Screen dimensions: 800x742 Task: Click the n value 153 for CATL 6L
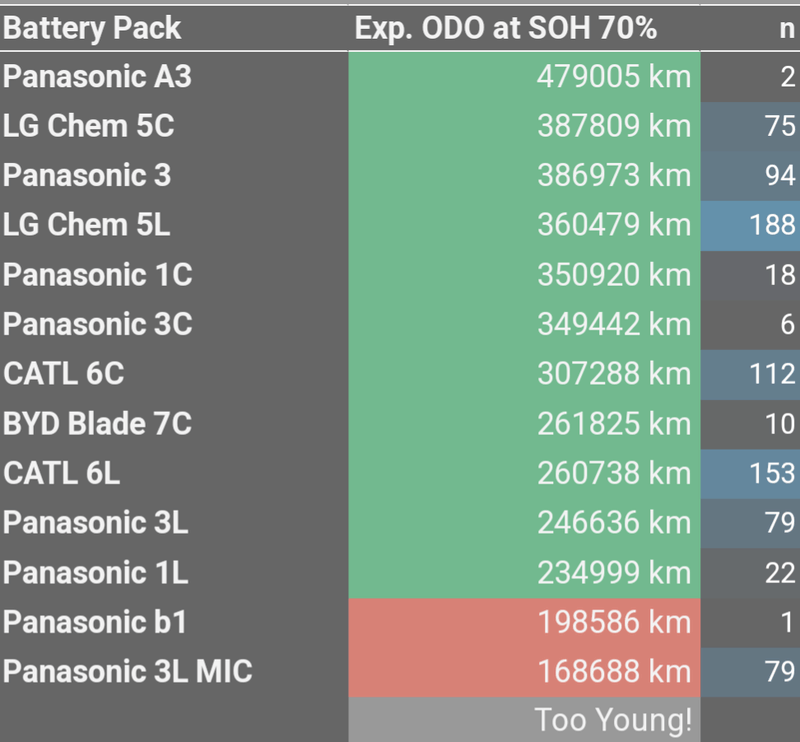(770, 472)
